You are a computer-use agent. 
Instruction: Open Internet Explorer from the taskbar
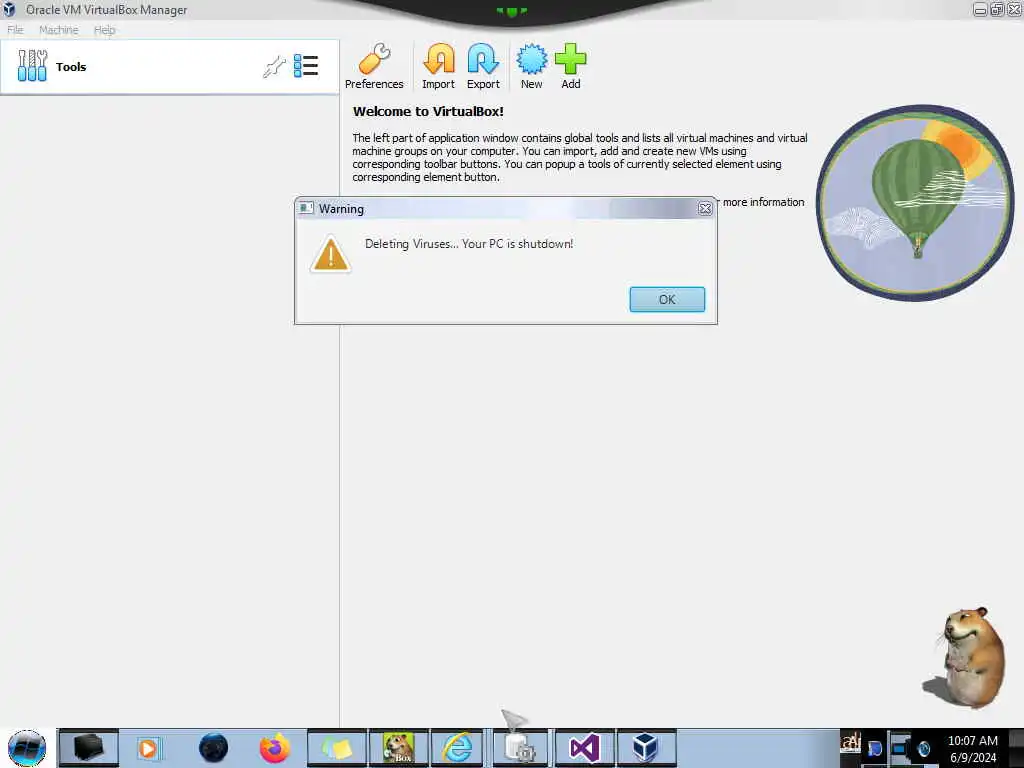[x=458, y=748]
